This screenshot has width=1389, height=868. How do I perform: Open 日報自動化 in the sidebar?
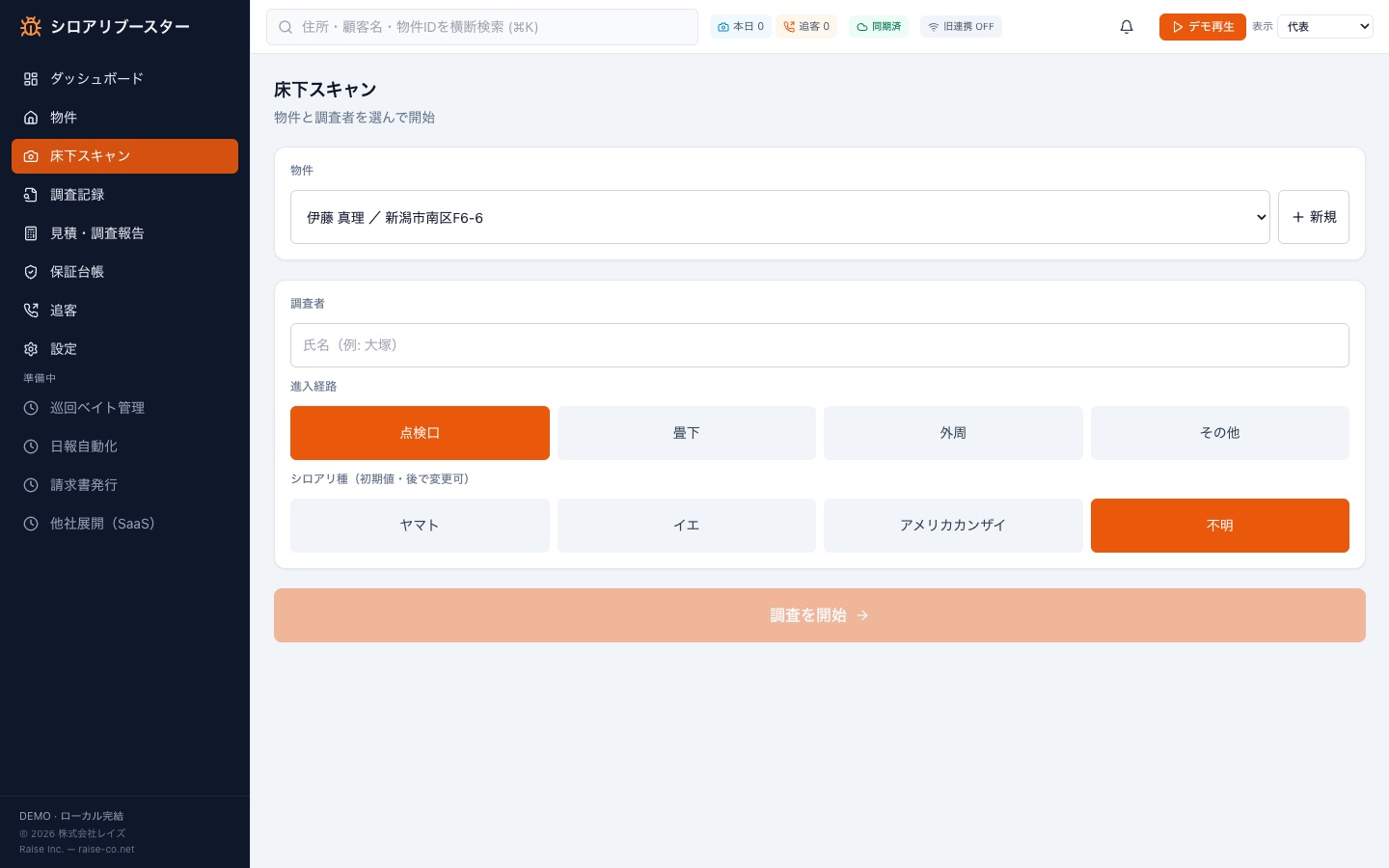pyautogui.click(x=124, y=447)
